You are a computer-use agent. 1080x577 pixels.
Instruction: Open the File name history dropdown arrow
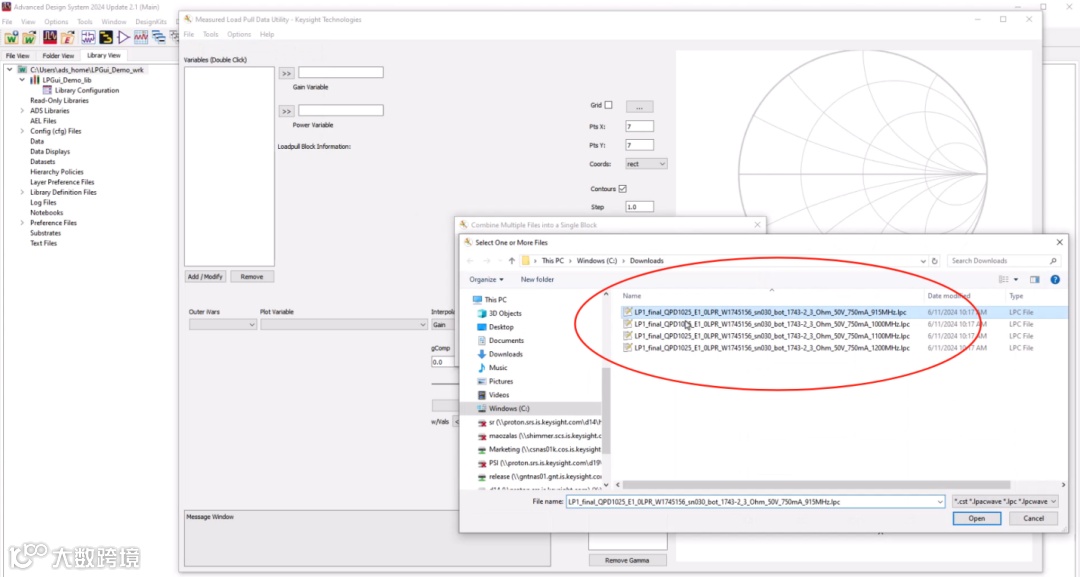pos(939,502)
